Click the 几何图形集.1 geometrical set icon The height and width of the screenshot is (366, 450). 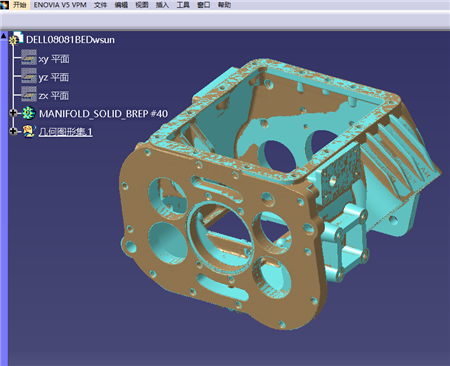click(x=29, y=132)
